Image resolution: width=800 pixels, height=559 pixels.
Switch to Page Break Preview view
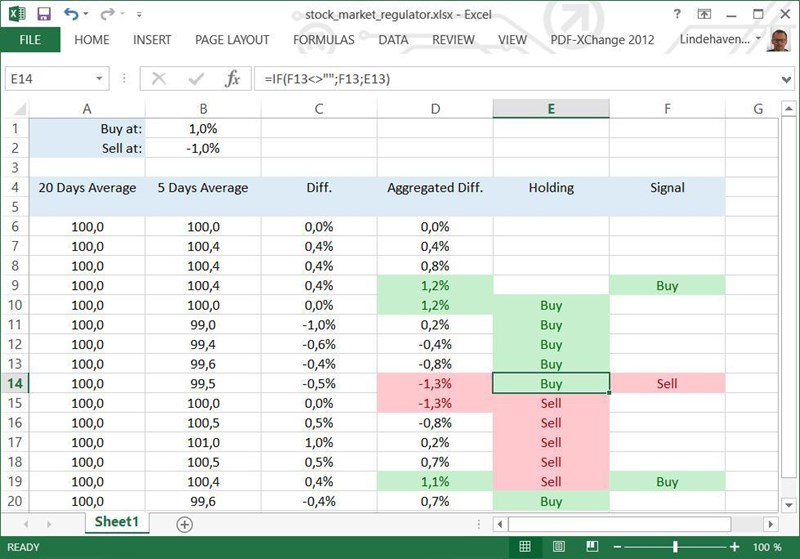(x=599, y=547)
